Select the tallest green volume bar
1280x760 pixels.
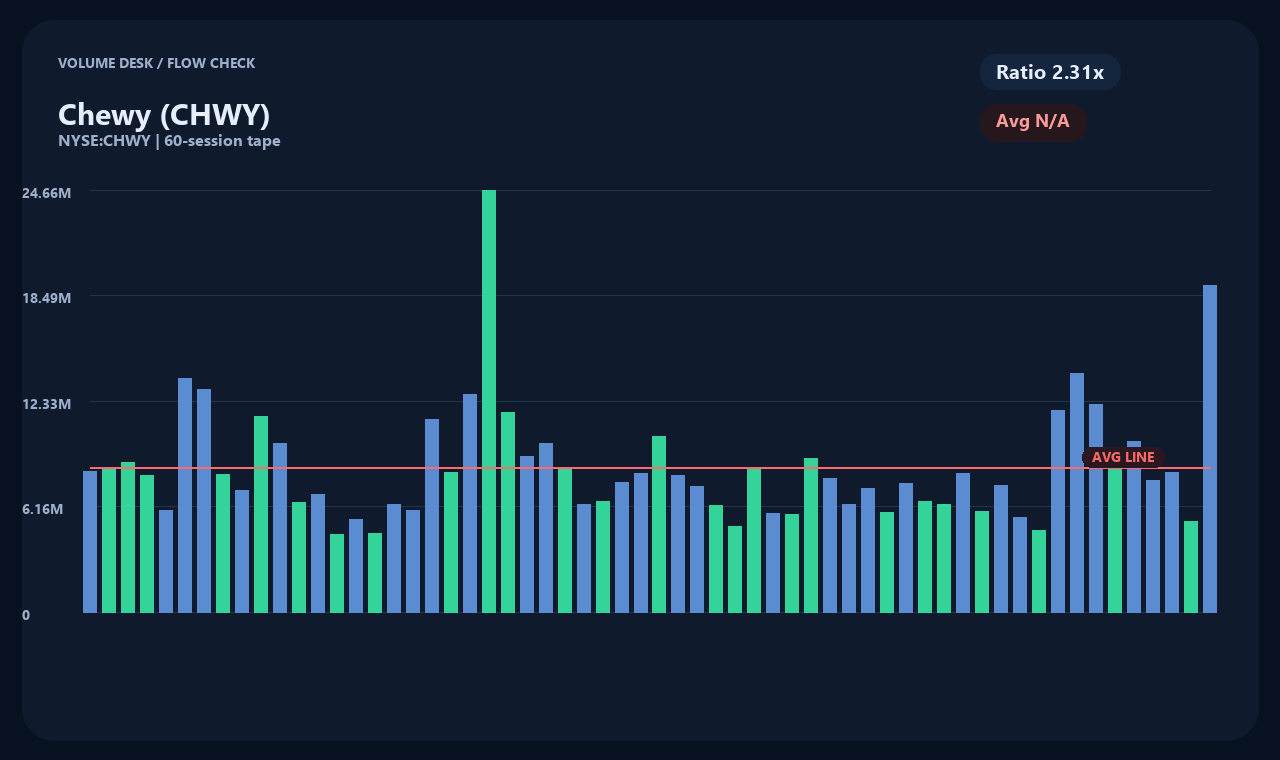(489, 401)
